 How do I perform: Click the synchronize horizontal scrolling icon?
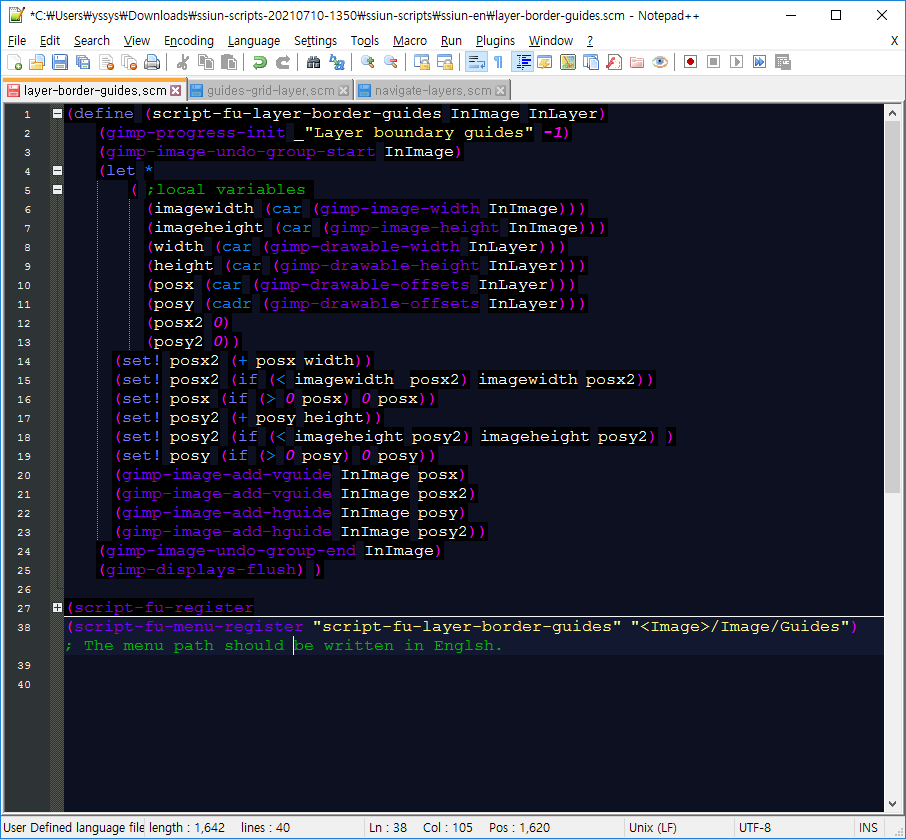(445, 62)
